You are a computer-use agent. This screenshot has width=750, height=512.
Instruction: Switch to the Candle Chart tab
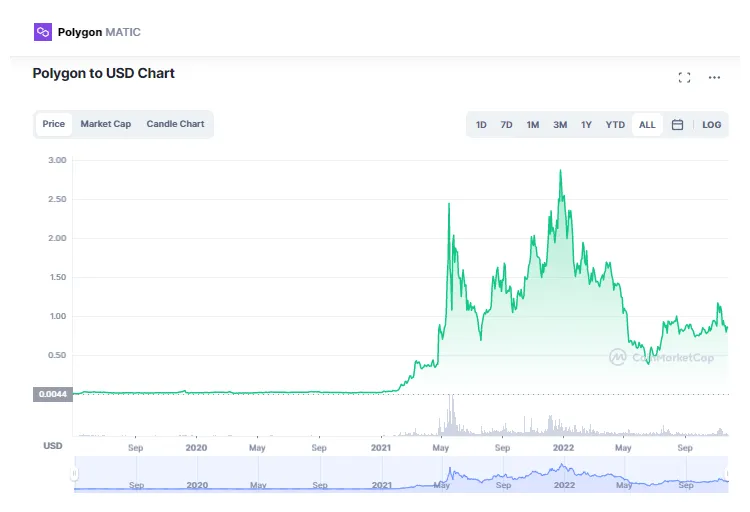175,124
